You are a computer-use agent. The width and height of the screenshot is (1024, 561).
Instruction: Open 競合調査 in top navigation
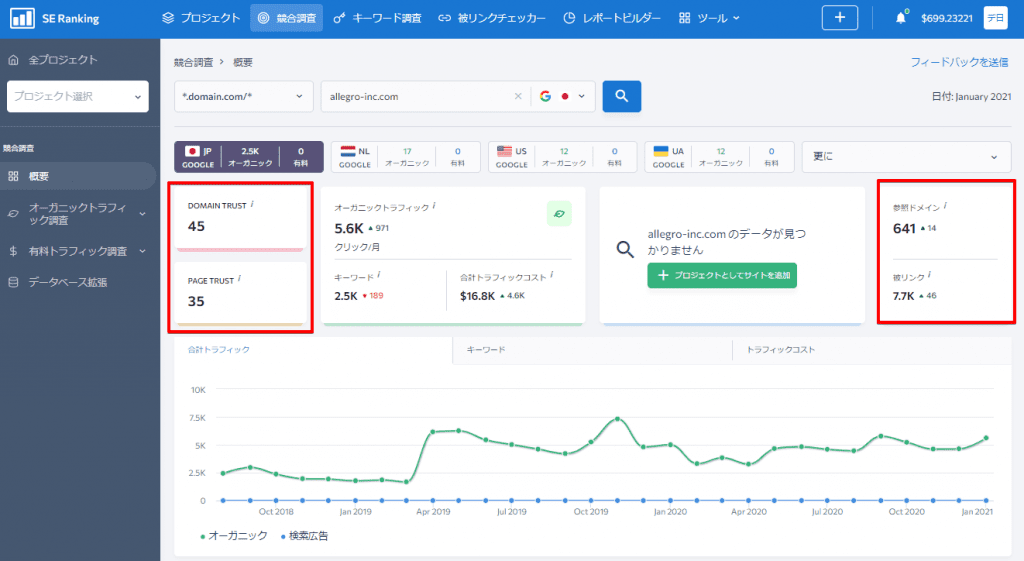(x=287, y=18)
